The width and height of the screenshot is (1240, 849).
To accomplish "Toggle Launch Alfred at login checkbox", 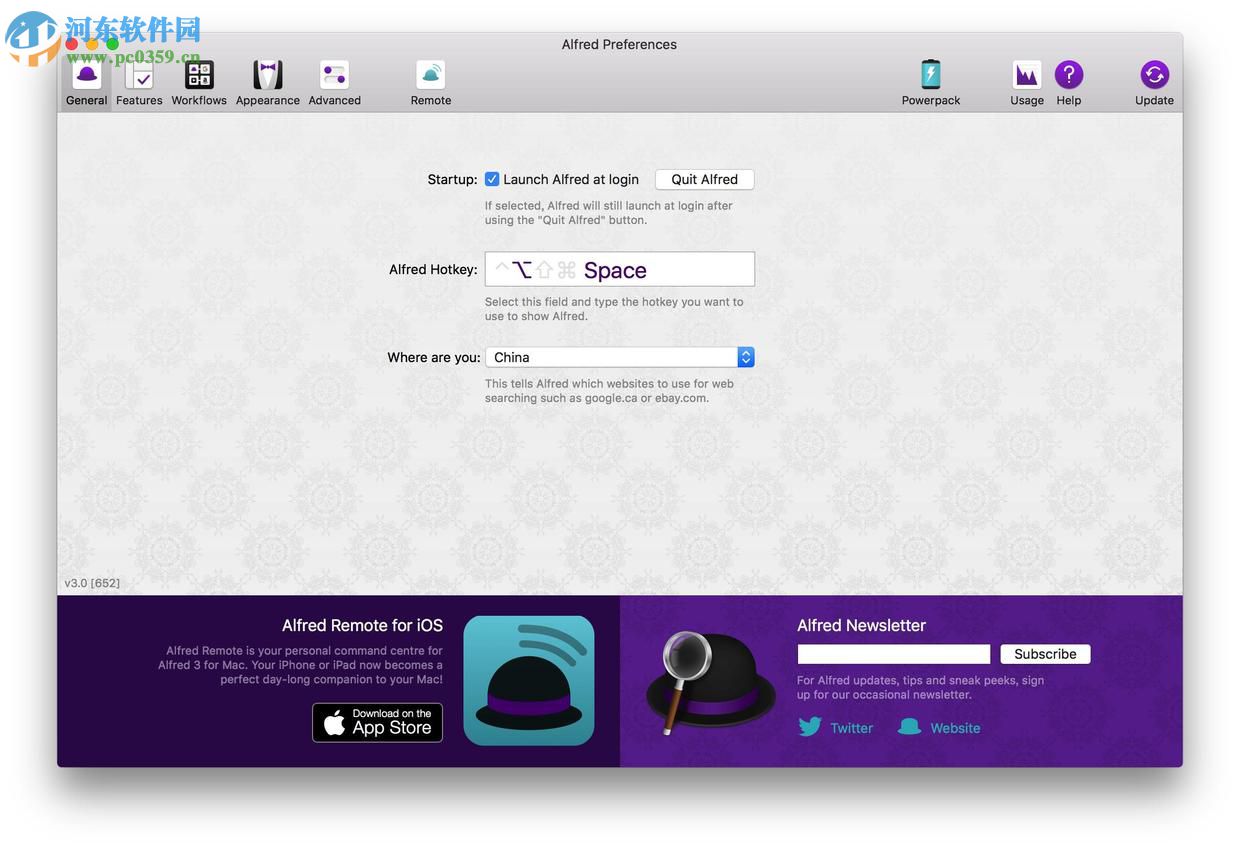I will (492, 179).
